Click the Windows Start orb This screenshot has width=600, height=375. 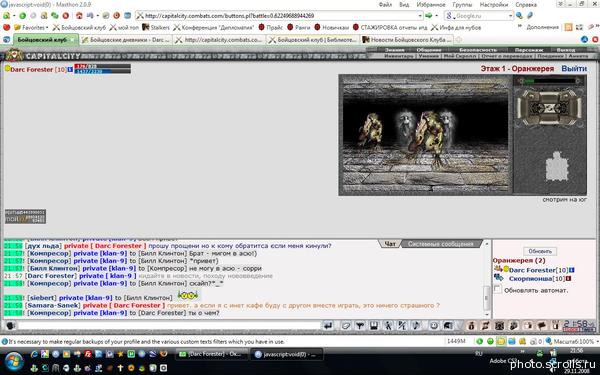click(14, 361)
